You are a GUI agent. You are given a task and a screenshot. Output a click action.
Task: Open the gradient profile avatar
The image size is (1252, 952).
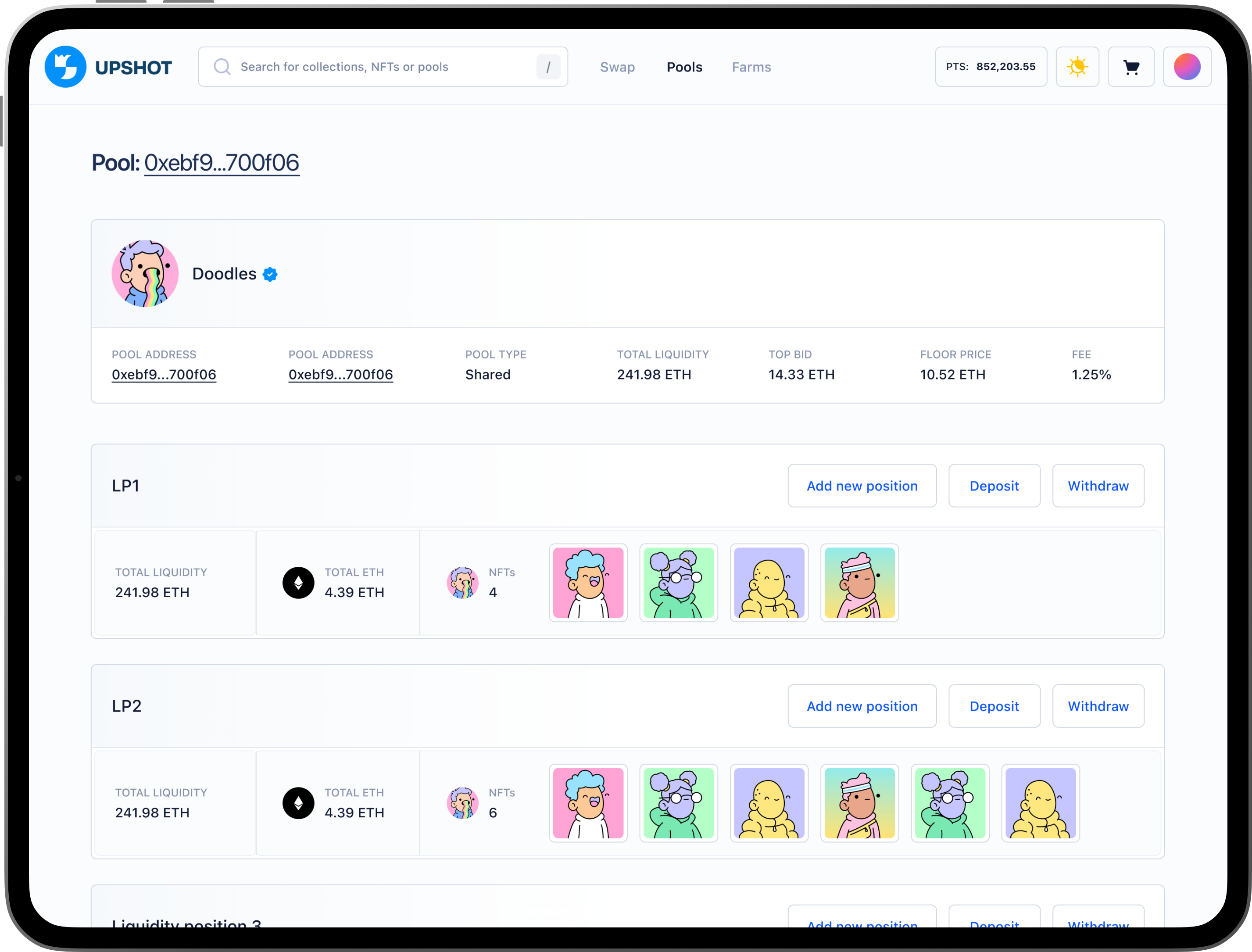coord(1187,67)
